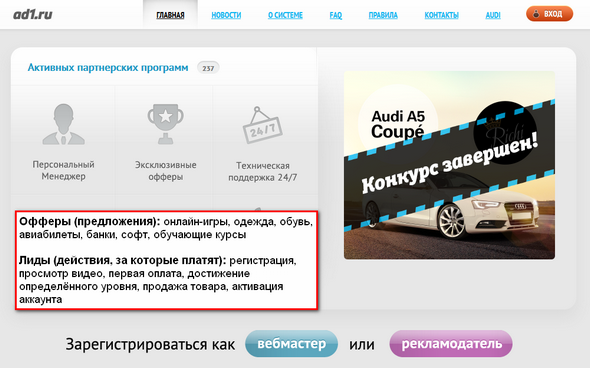Image resolution: width=590 pixels, height=368 pixels.
Task: Click the Эксклюзивные офферы caption text
Action: [x=166, y=170]
